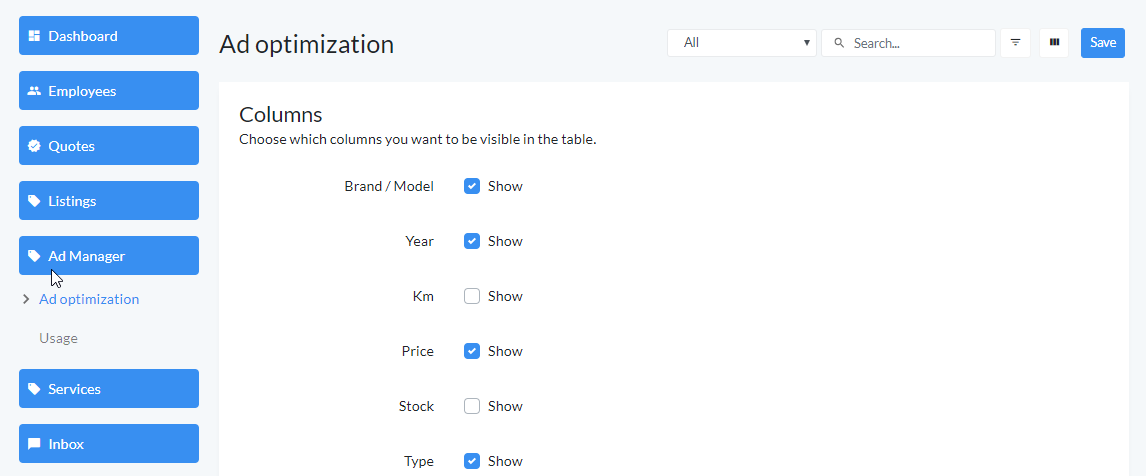Click the Save button
Screen dimensions: 1146x476
click(x=1103, y=43)
